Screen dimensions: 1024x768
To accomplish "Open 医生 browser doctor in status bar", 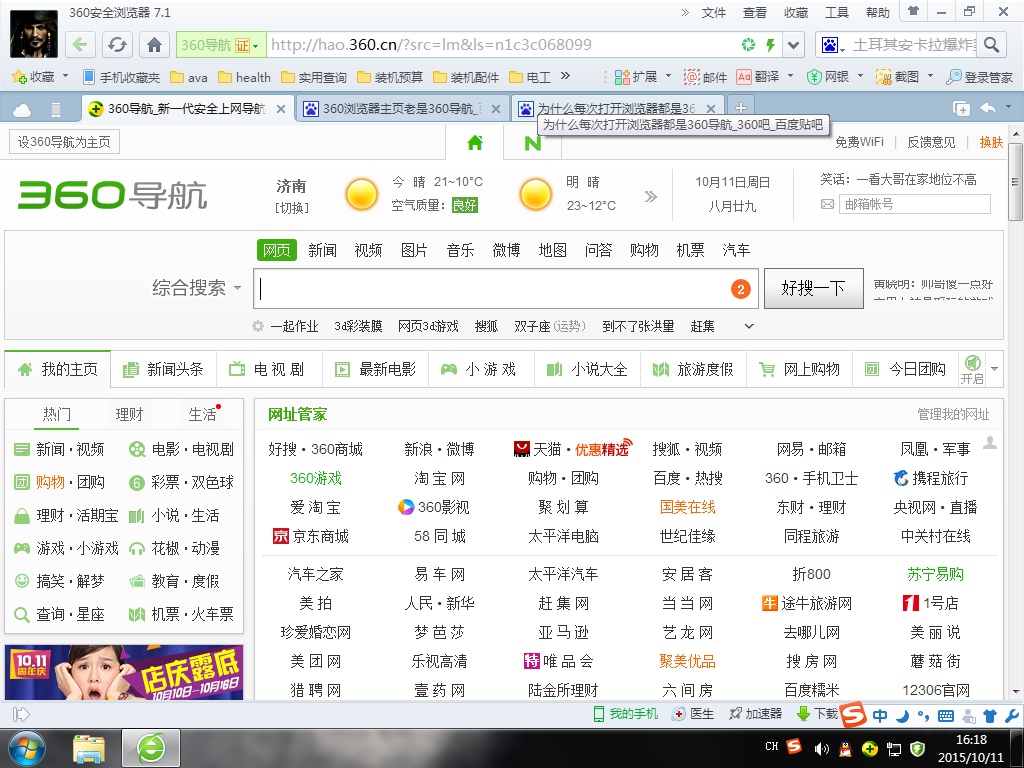I will coord(694,714).
